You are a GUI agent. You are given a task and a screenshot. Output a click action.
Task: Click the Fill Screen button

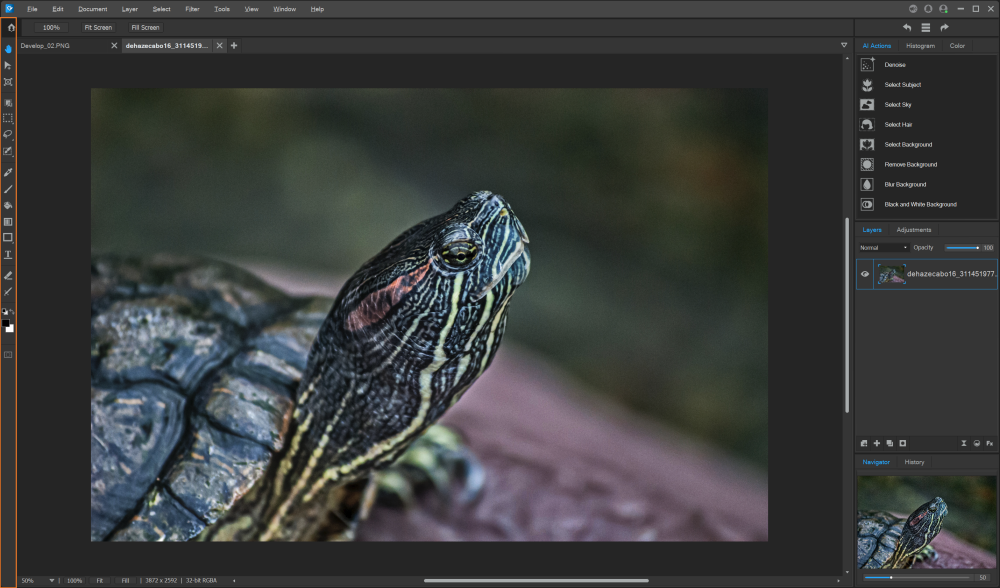click(145, 27)
